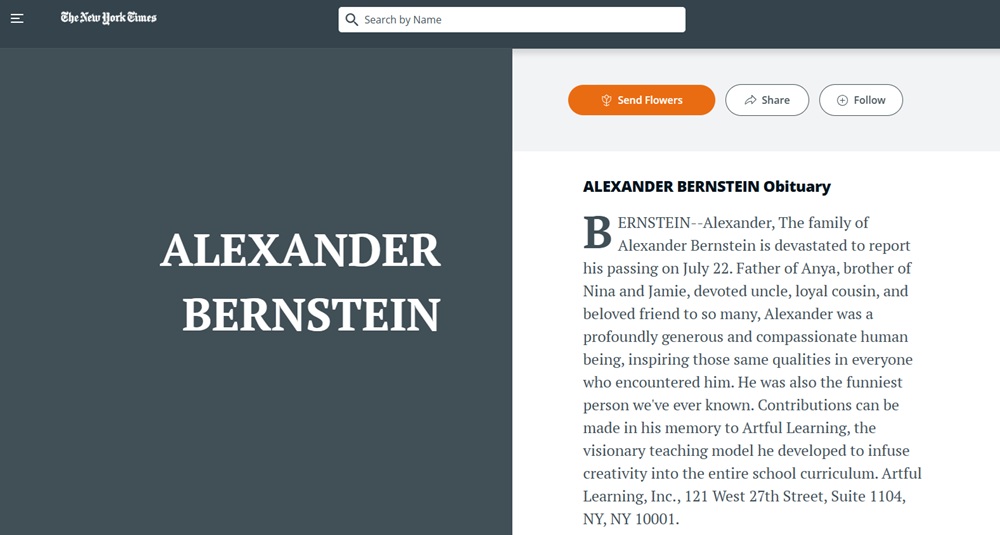
Task: Click the share arrow icon
Action: (751, 100)
